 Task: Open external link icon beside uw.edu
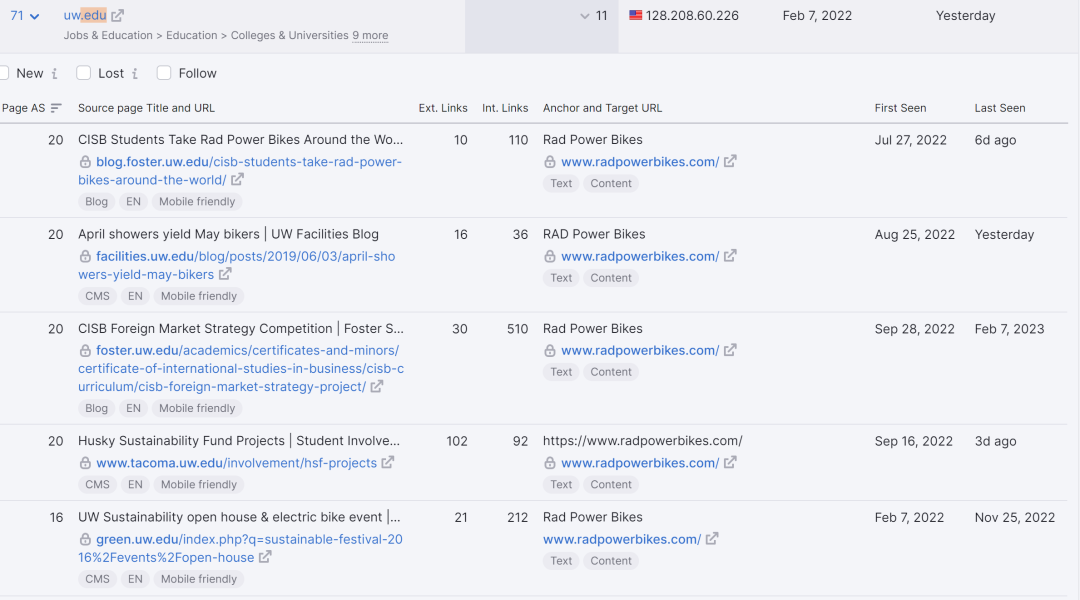118,15
